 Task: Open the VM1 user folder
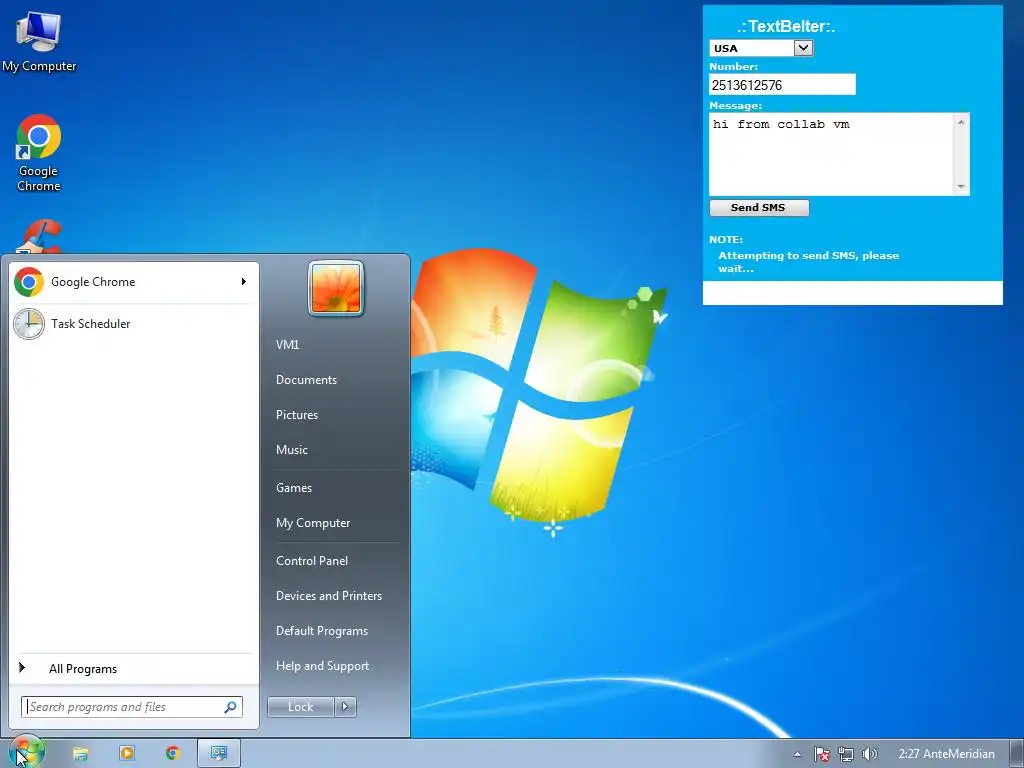click(x=287, y=345)
